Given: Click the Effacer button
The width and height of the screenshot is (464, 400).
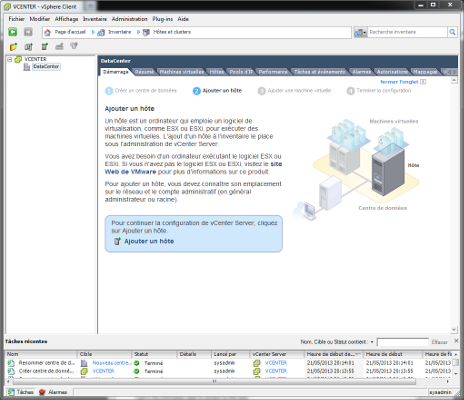Looking at the screenshot, I should [x=439, y=342].
